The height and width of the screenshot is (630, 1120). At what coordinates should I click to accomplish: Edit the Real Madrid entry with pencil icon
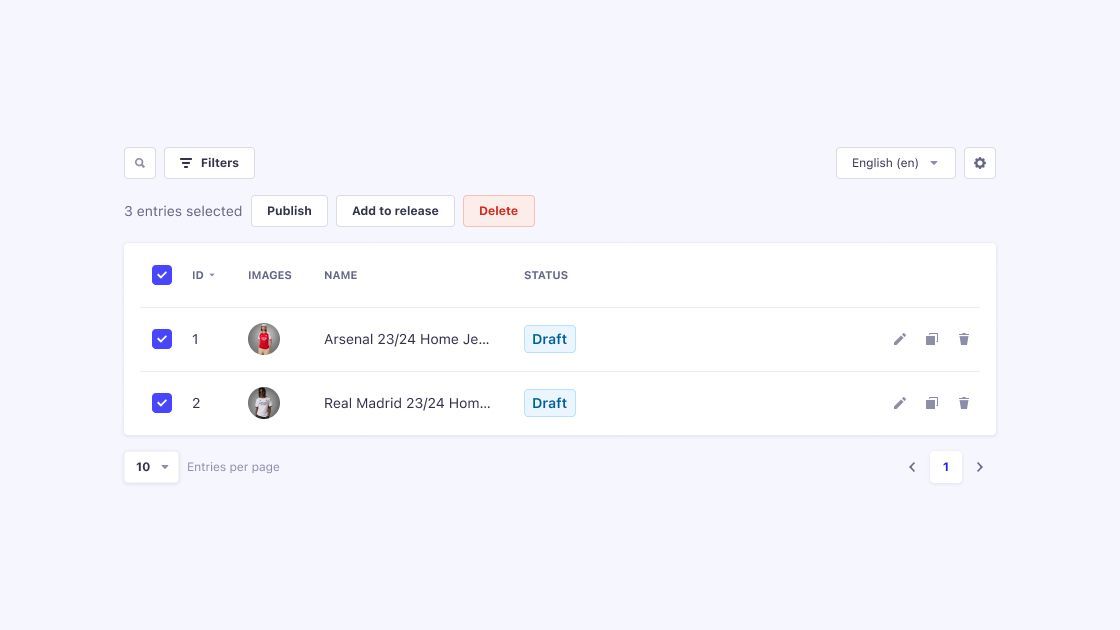tap(900, 403)
